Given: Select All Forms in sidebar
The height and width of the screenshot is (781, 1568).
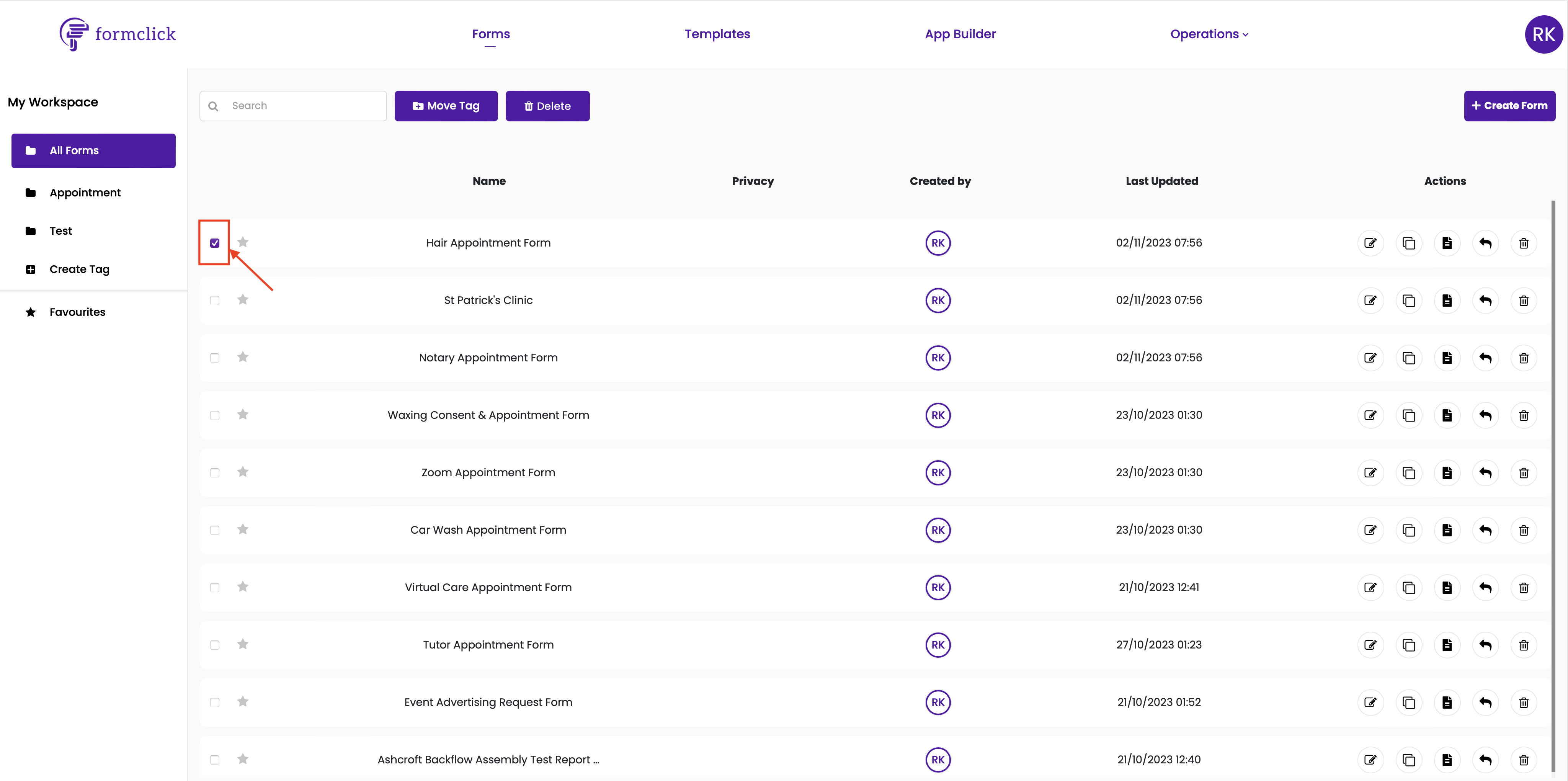Looking at the screenshot, I should 93,150.
